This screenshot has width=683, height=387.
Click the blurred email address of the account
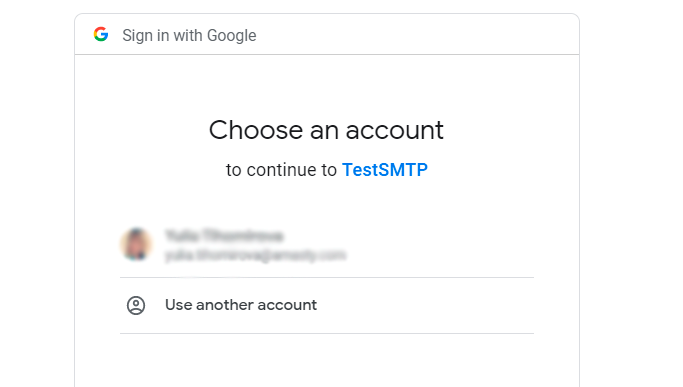pos(255,255)
